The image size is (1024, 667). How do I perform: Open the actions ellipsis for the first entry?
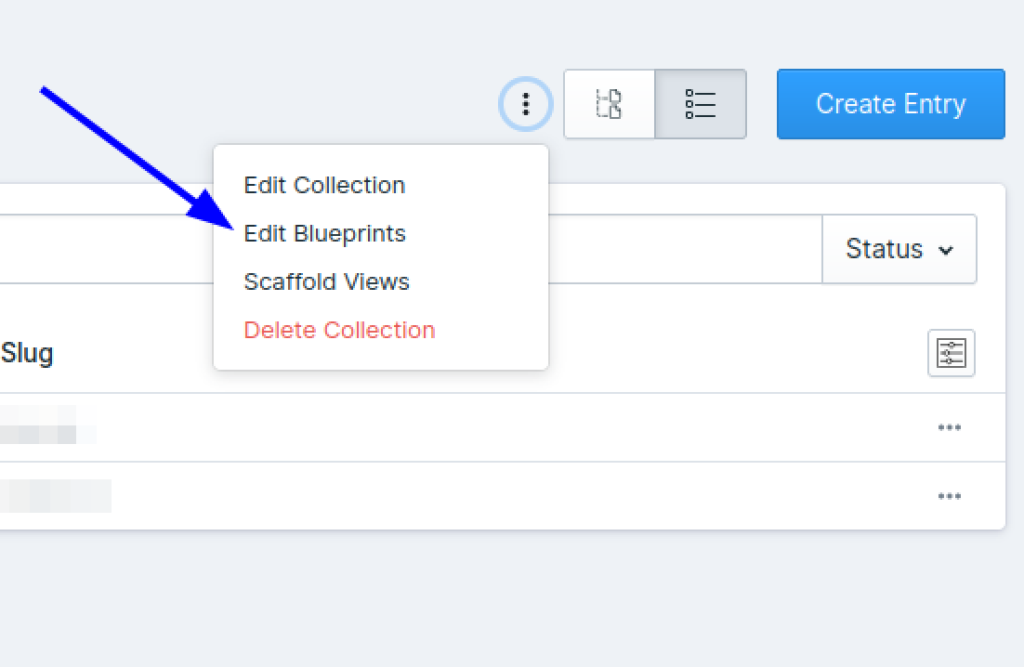pyautogui.click(x=949, y=427)
